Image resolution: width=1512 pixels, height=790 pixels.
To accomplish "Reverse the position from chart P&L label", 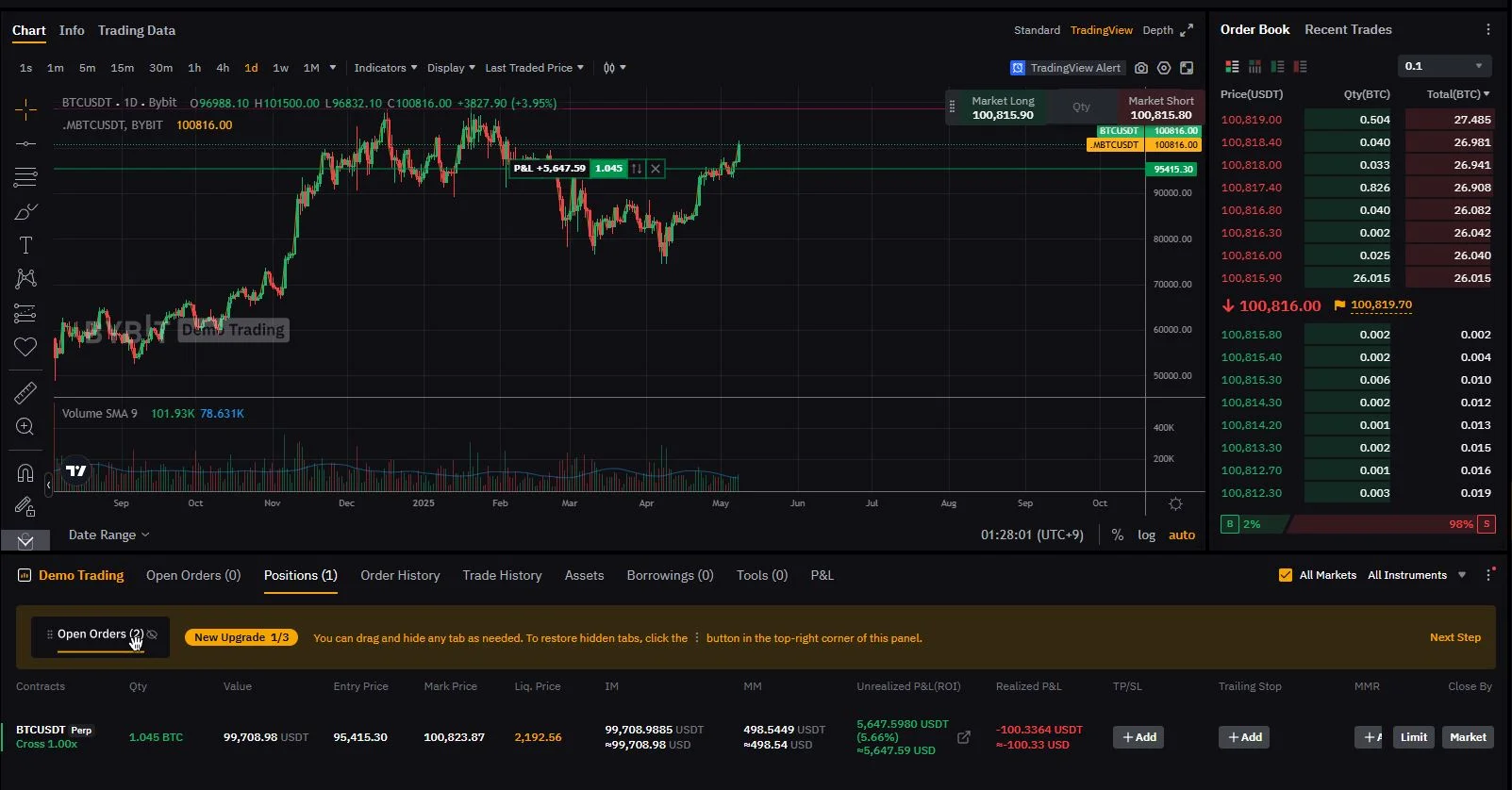I will pos(637,169).
